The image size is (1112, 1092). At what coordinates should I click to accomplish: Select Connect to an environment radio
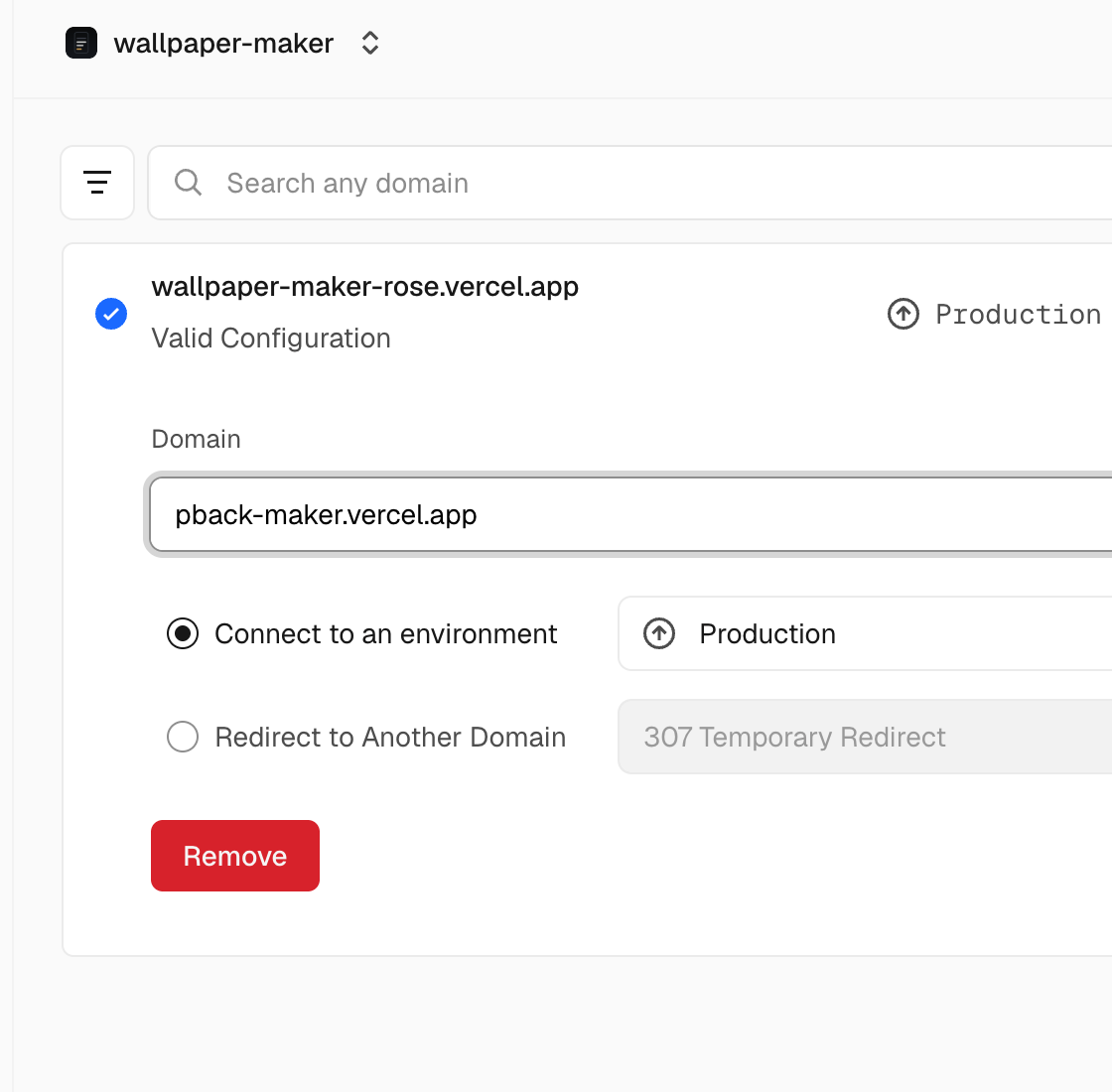pyautogui.click(x=183, y=633)
